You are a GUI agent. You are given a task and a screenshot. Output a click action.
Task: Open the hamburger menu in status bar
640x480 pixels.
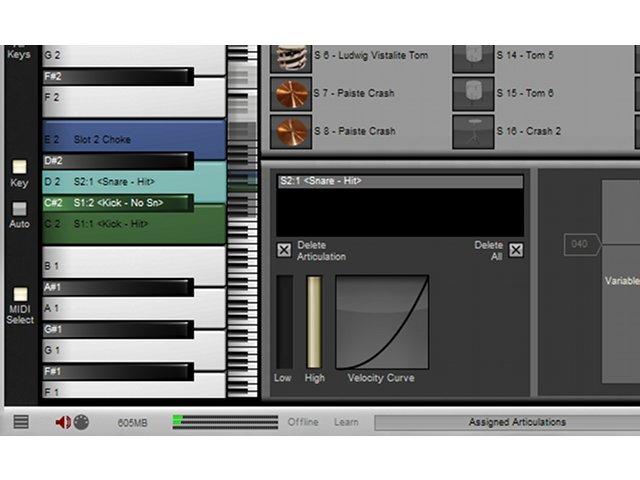(x=21, y=422)
